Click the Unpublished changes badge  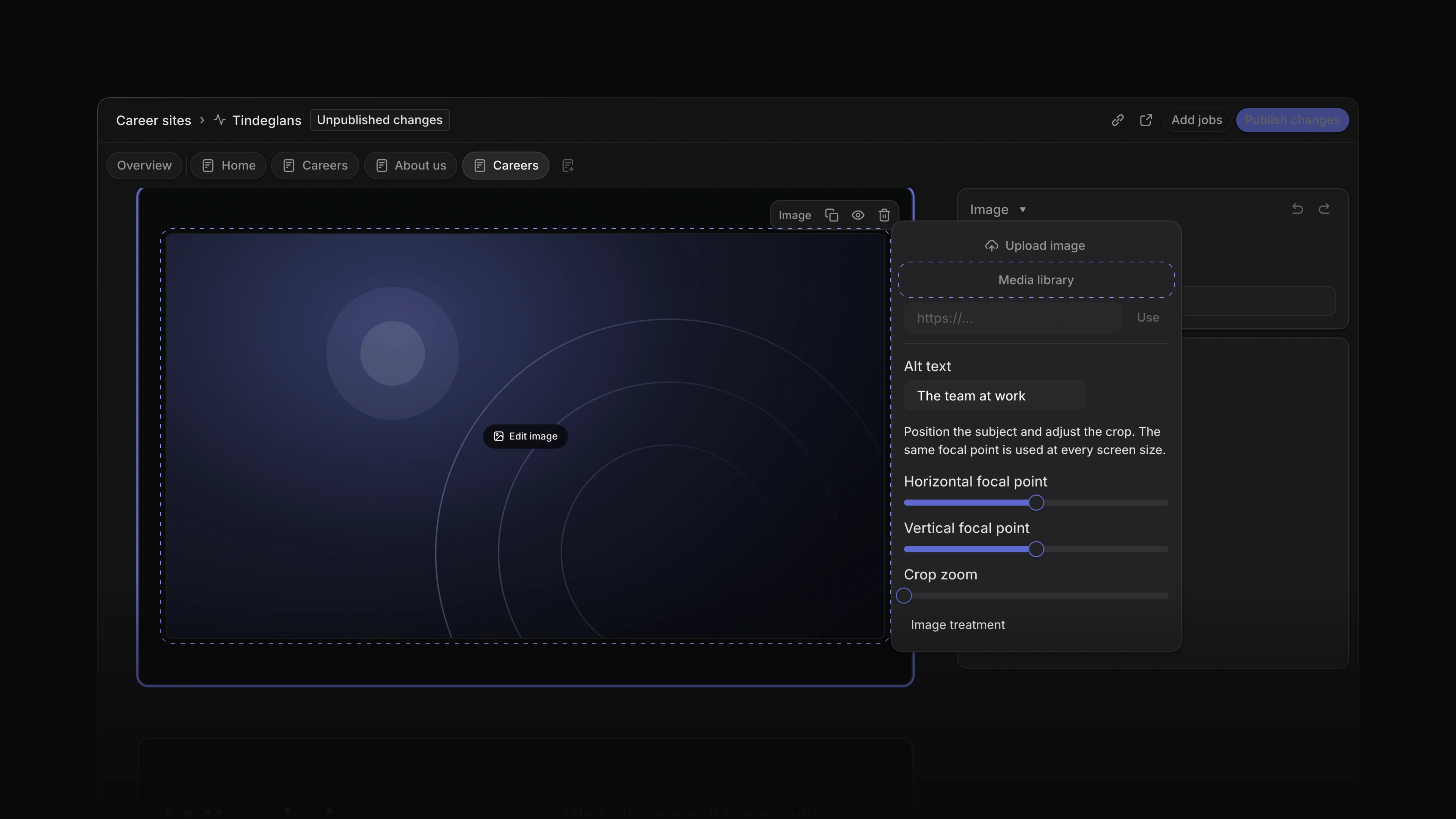[x=380, y=120]
